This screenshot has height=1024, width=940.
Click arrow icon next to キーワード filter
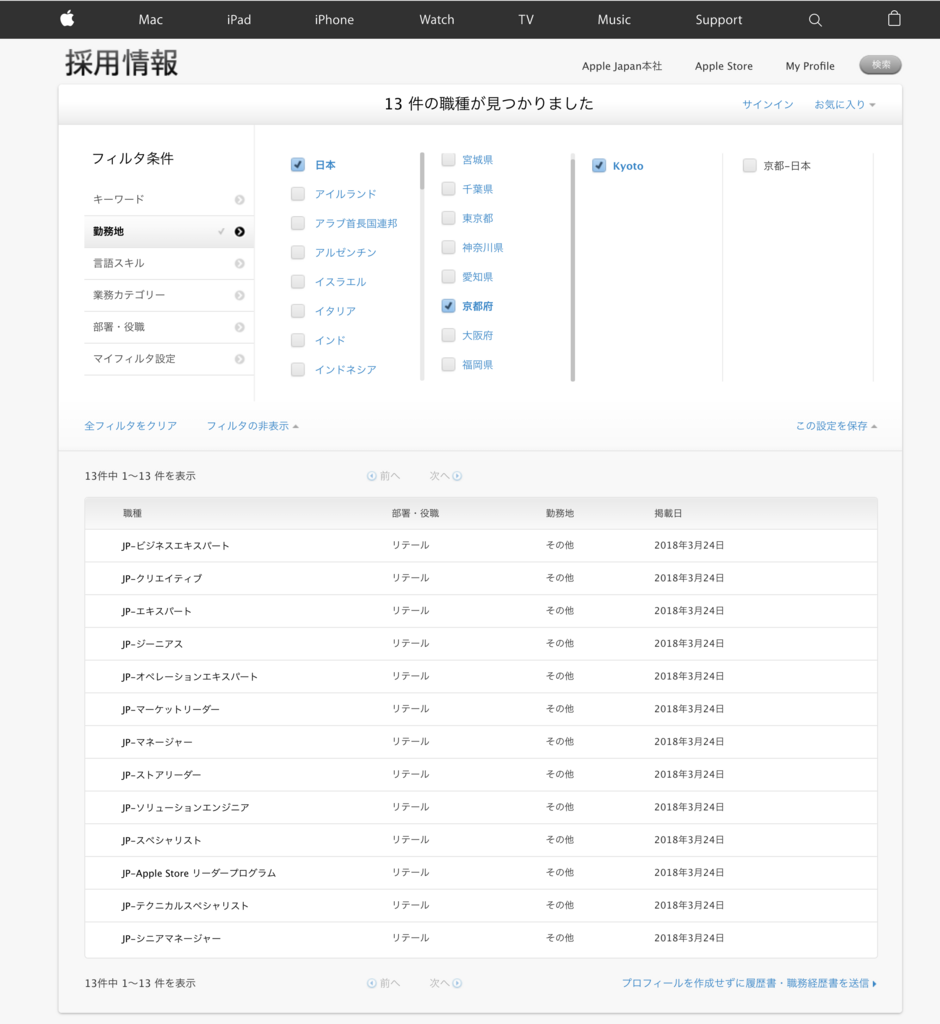pos(240,200)
